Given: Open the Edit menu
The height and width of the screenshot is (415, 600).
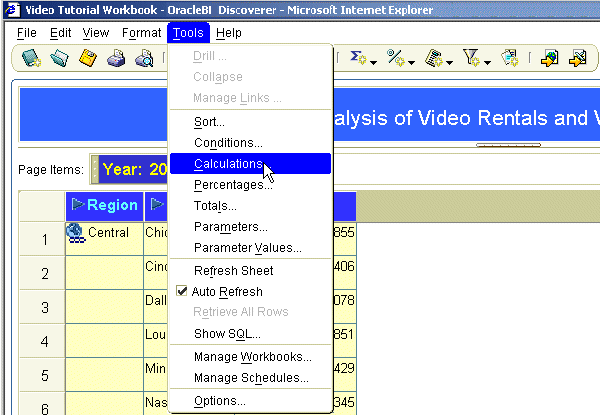Looking at the screenshot, I should coord(60,33).
